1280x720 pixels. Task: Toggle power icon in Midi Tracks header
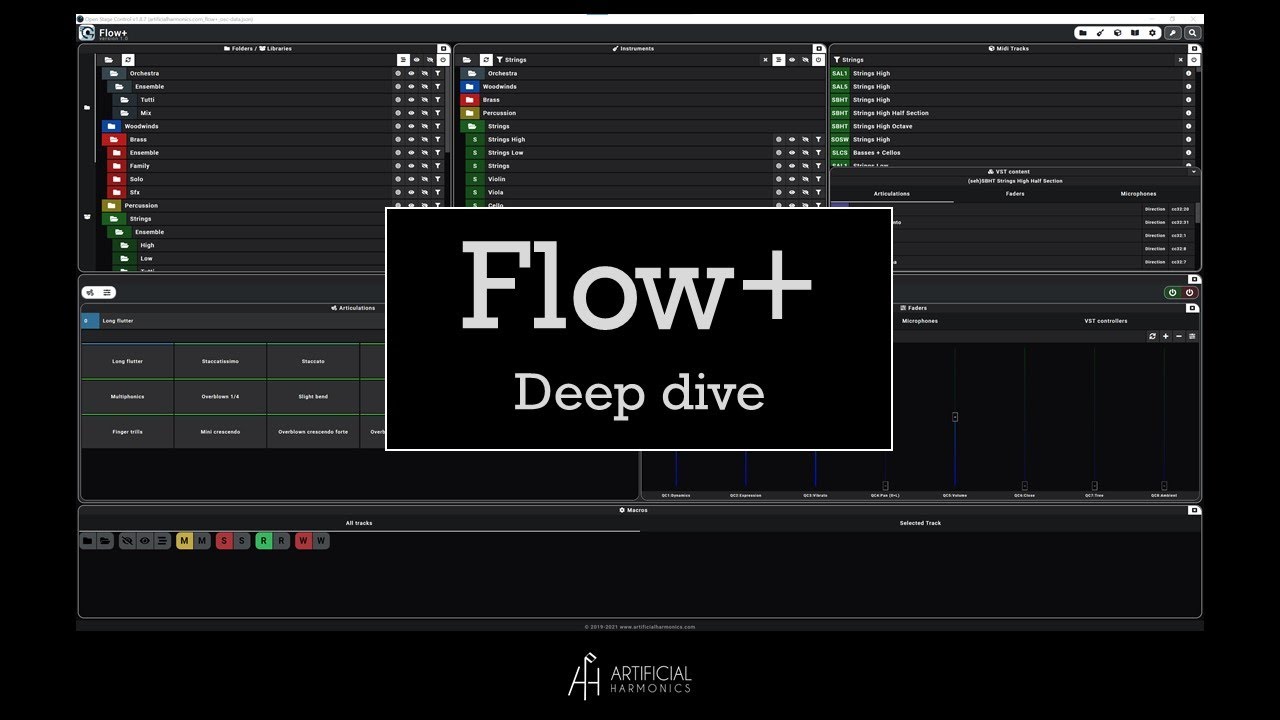[1193, 60]
